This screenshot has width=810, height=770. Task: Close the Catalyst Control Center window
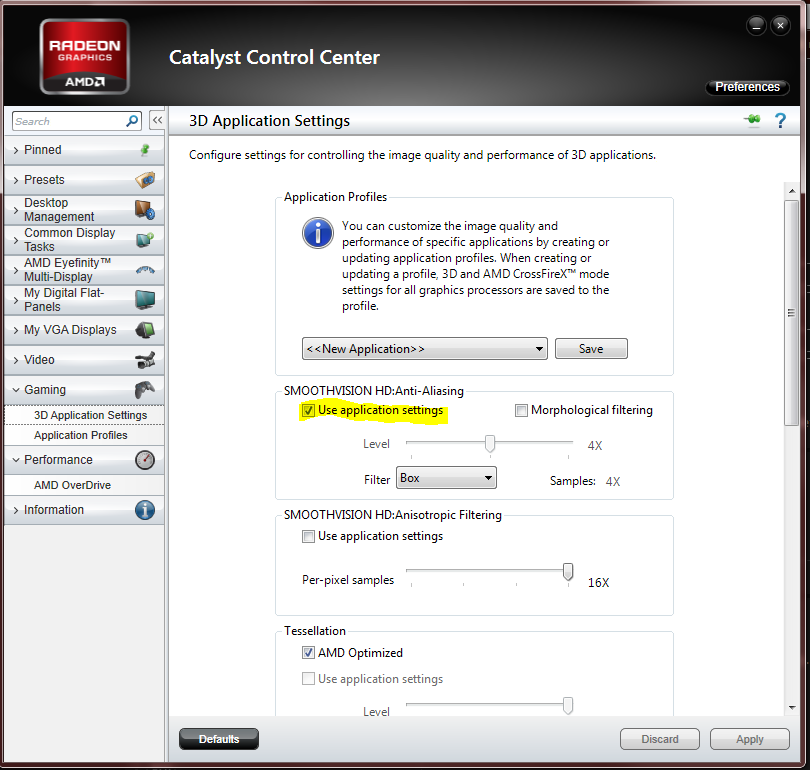(781, 25)
